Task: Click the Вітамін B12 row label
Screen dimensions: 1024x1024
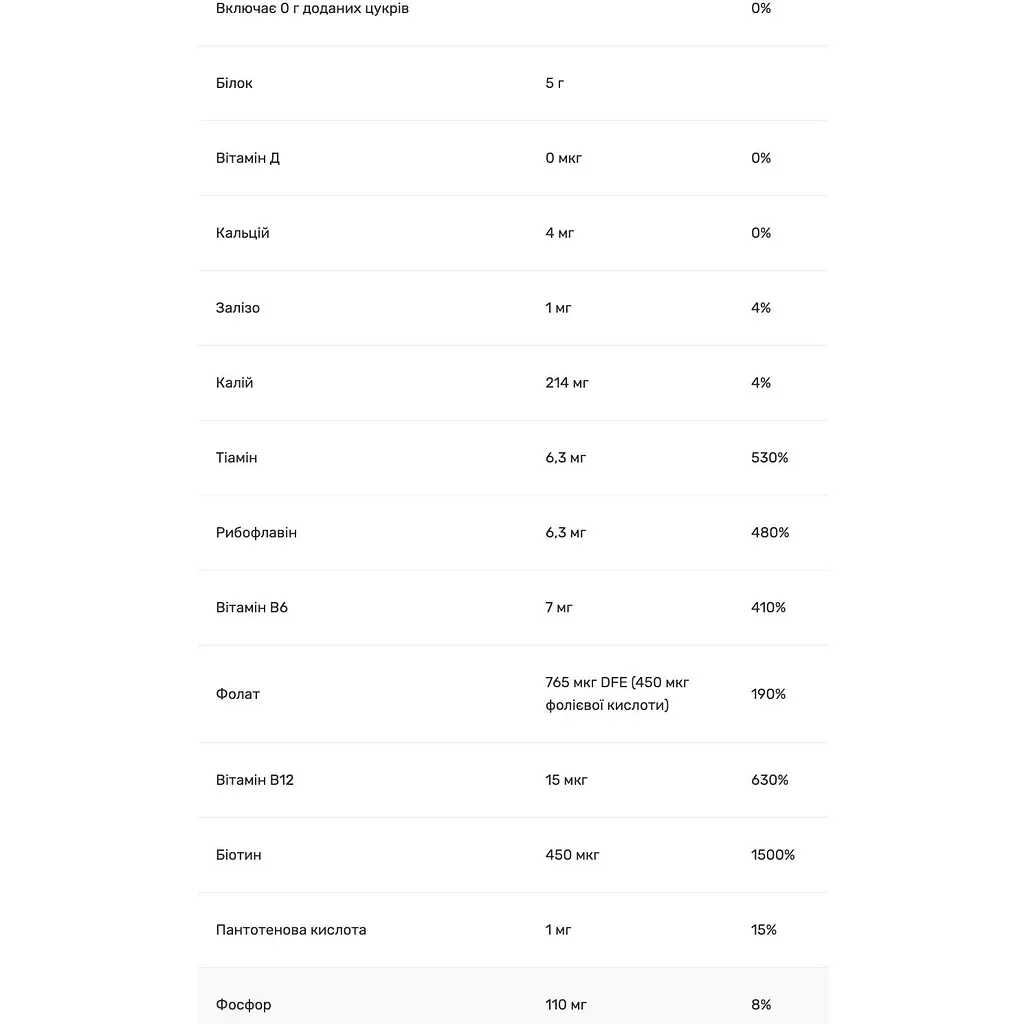Action: pos(255,780)
